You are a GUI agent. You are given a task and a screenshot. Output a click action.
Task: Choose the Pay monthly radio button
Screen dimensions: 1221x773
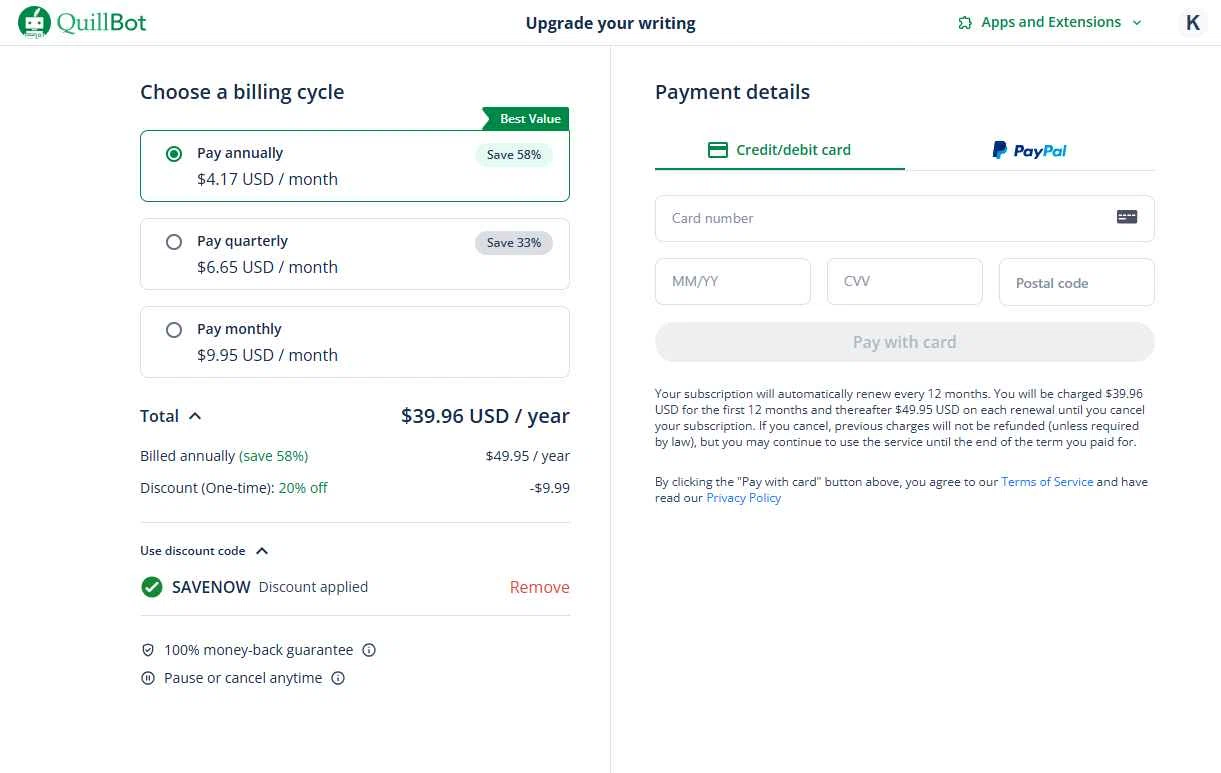174,330
